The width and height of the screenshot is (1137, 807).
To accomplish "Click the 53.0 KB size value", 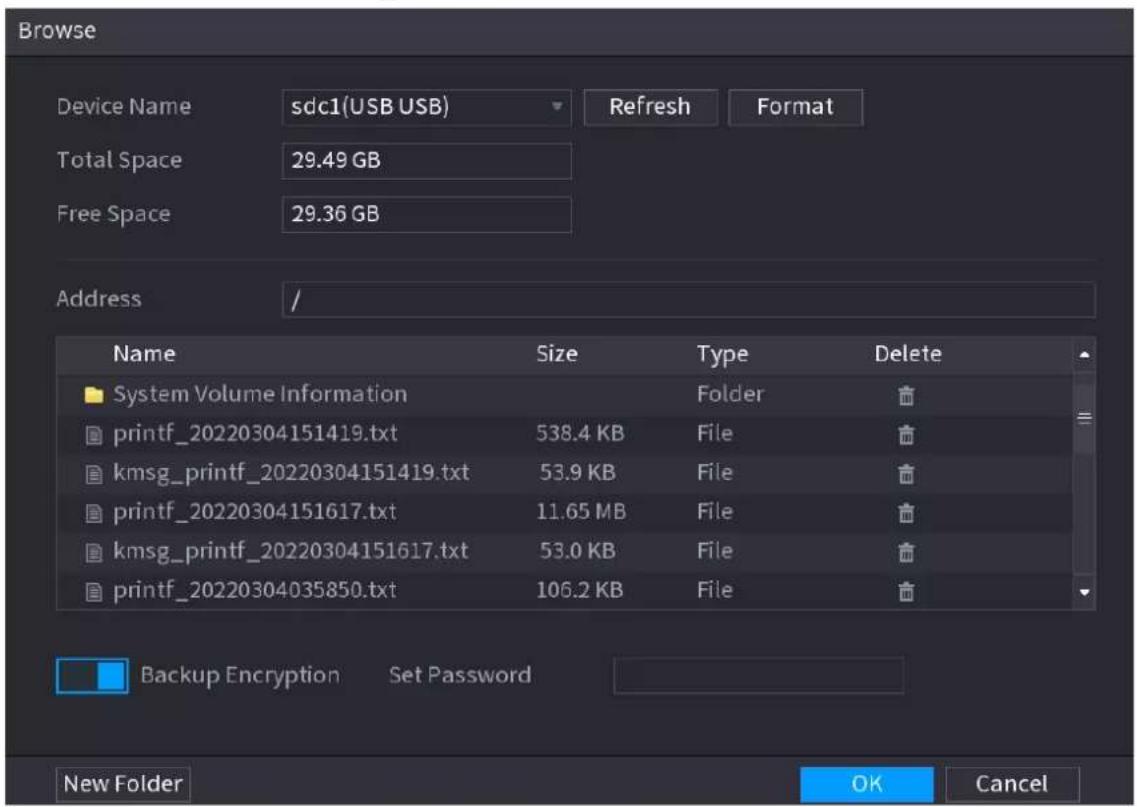I will click(x=578, y=551).
